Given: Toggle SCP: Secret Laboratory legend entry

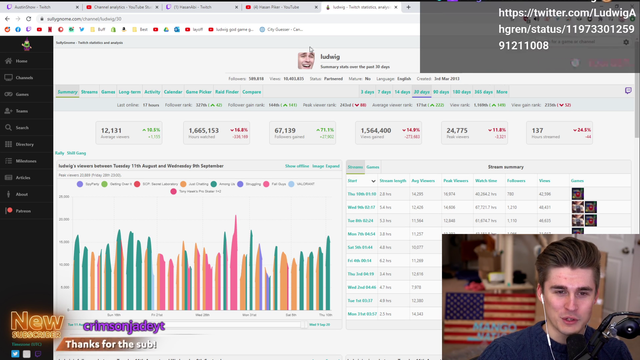Looking at the screenshot, I should (156, 184).
